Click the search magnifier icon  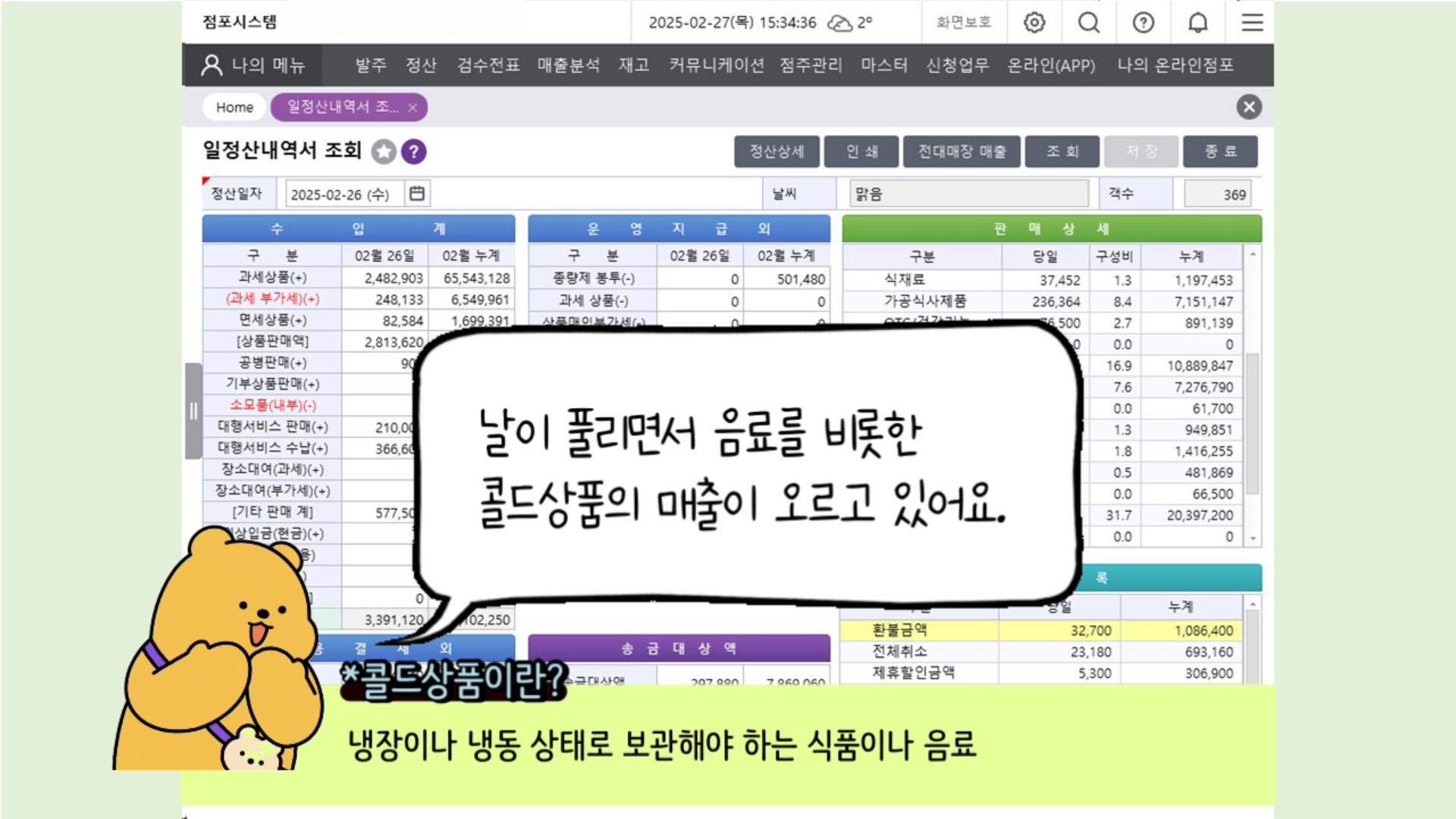(1089, 23)
